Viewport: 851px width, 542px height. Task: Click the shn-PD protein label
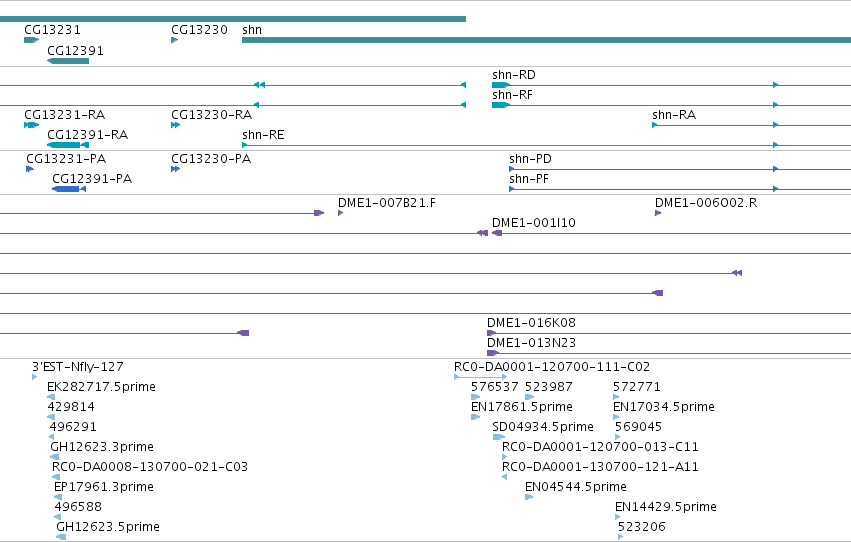[x=530, y=159]
